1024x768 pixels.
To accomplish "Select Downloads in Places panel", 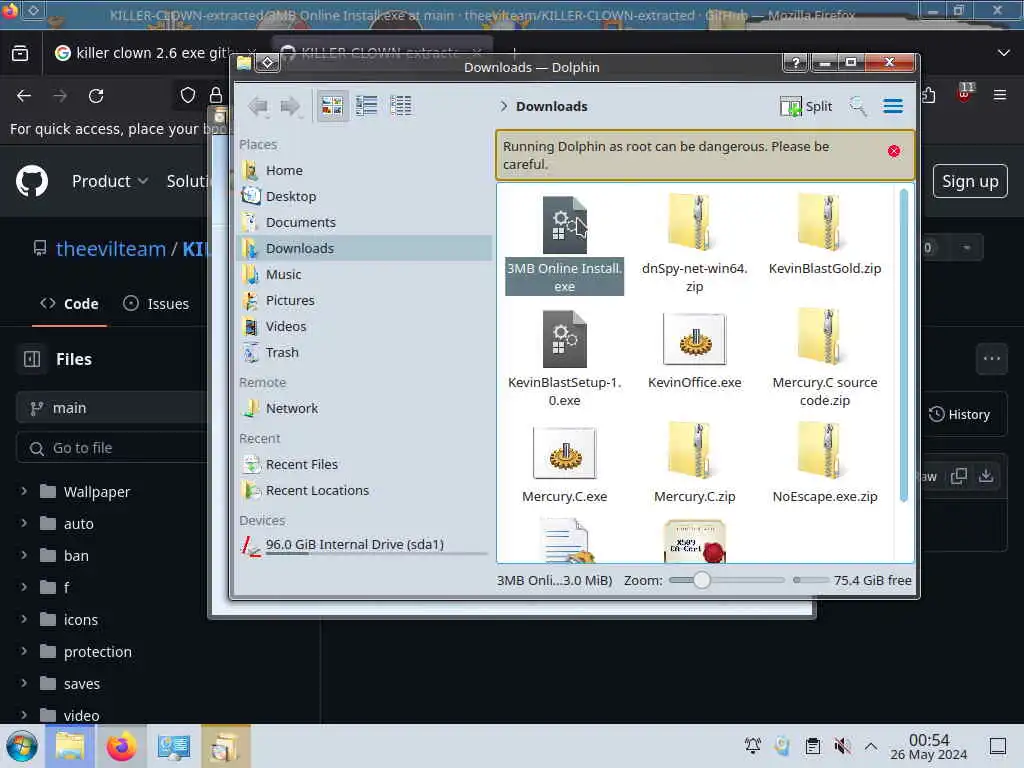I will [x=364, y=248].
